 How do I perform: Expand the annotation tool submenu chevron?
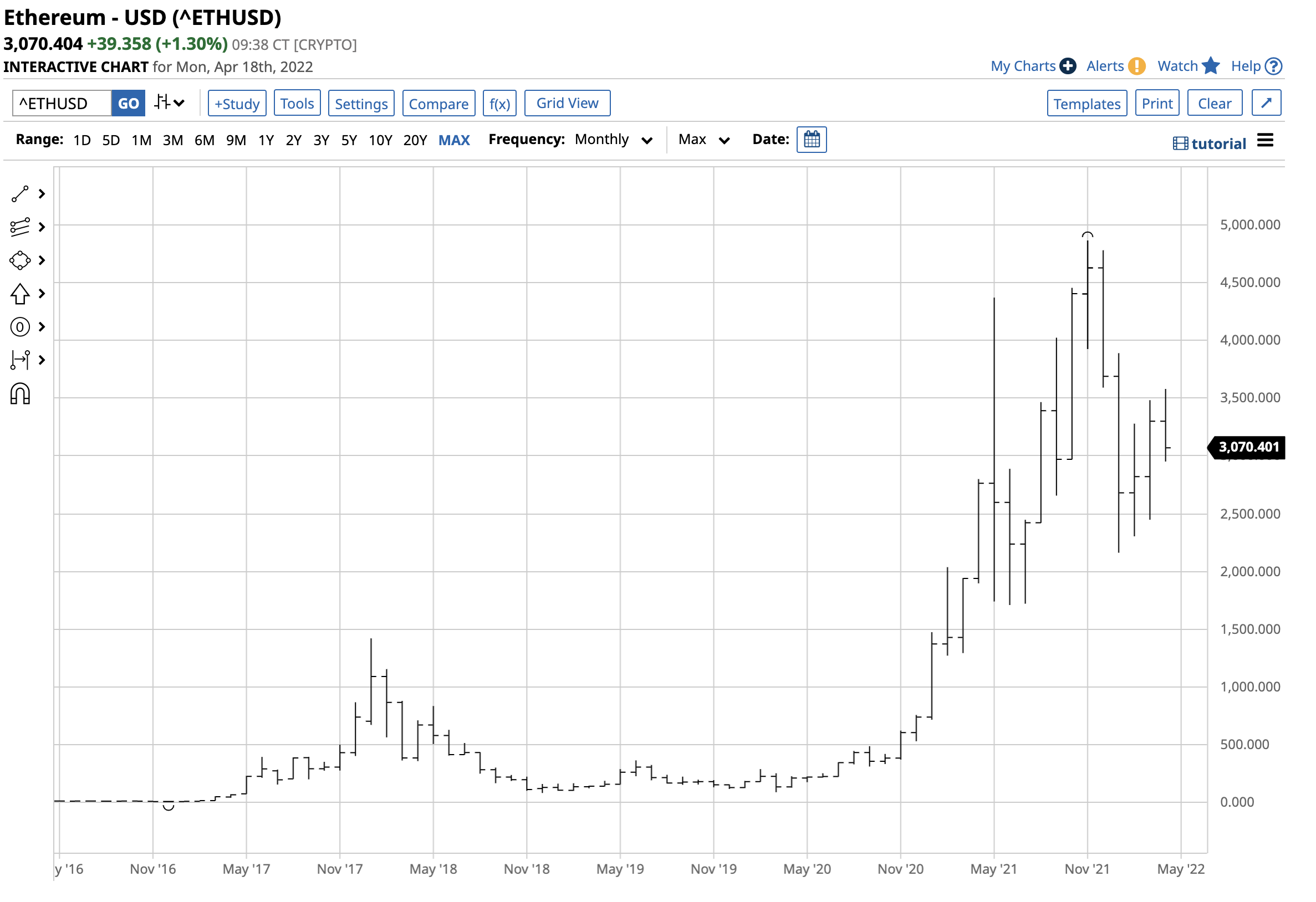pos(42,327)
